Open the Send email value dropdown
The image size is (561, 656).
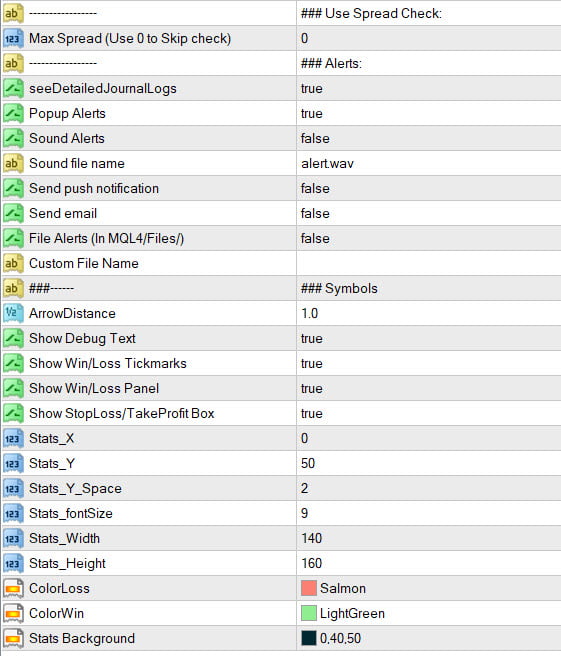pos(429,213)
